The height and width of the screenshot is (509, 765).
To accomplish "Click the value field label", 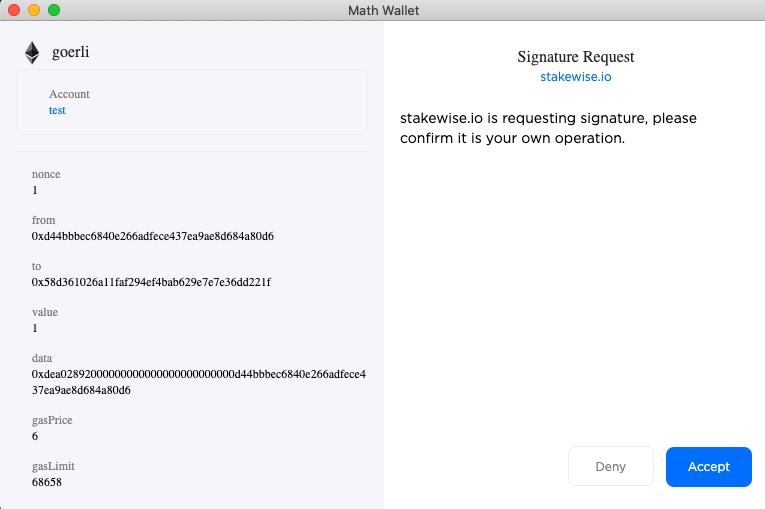I will 46,312.
